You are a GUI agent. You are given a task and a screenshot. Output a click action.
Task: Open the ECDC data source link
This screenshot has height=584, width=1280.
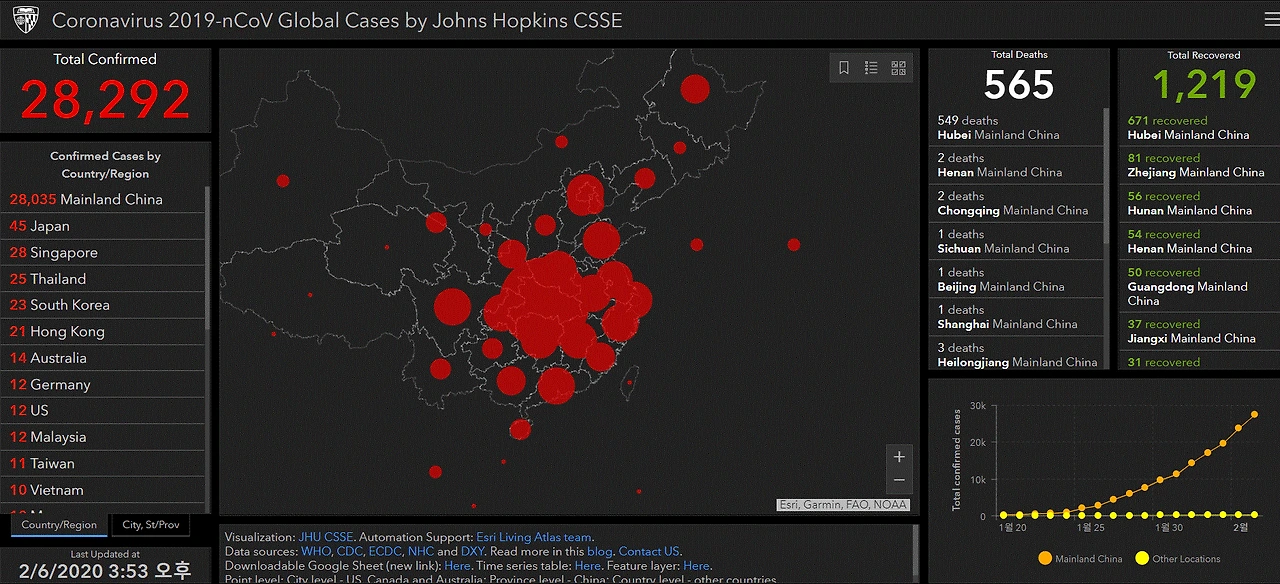point(385,551)
